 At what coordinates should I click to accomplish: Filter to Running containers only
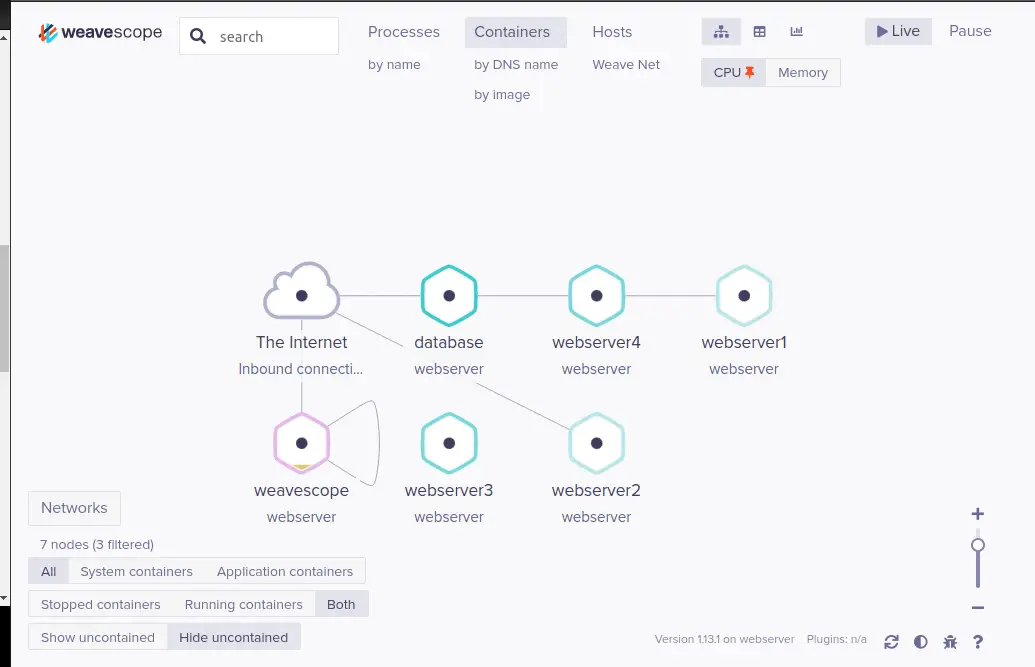pos(243,605)
